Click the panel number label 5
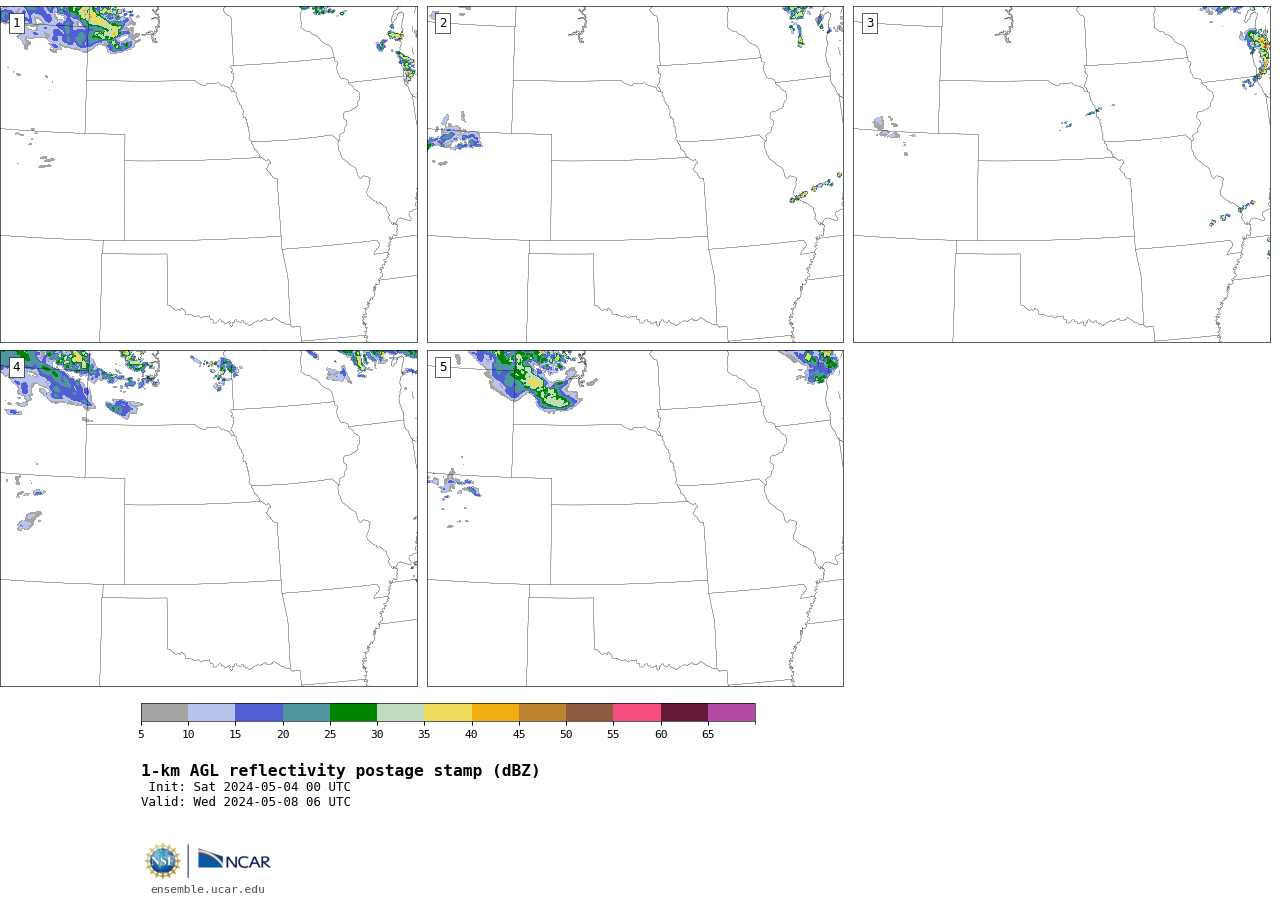 (443, 367)
